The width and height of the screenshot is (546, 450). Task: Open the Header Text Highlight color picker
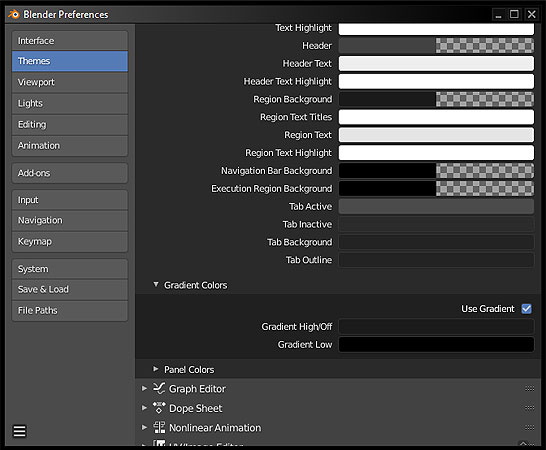436,81
